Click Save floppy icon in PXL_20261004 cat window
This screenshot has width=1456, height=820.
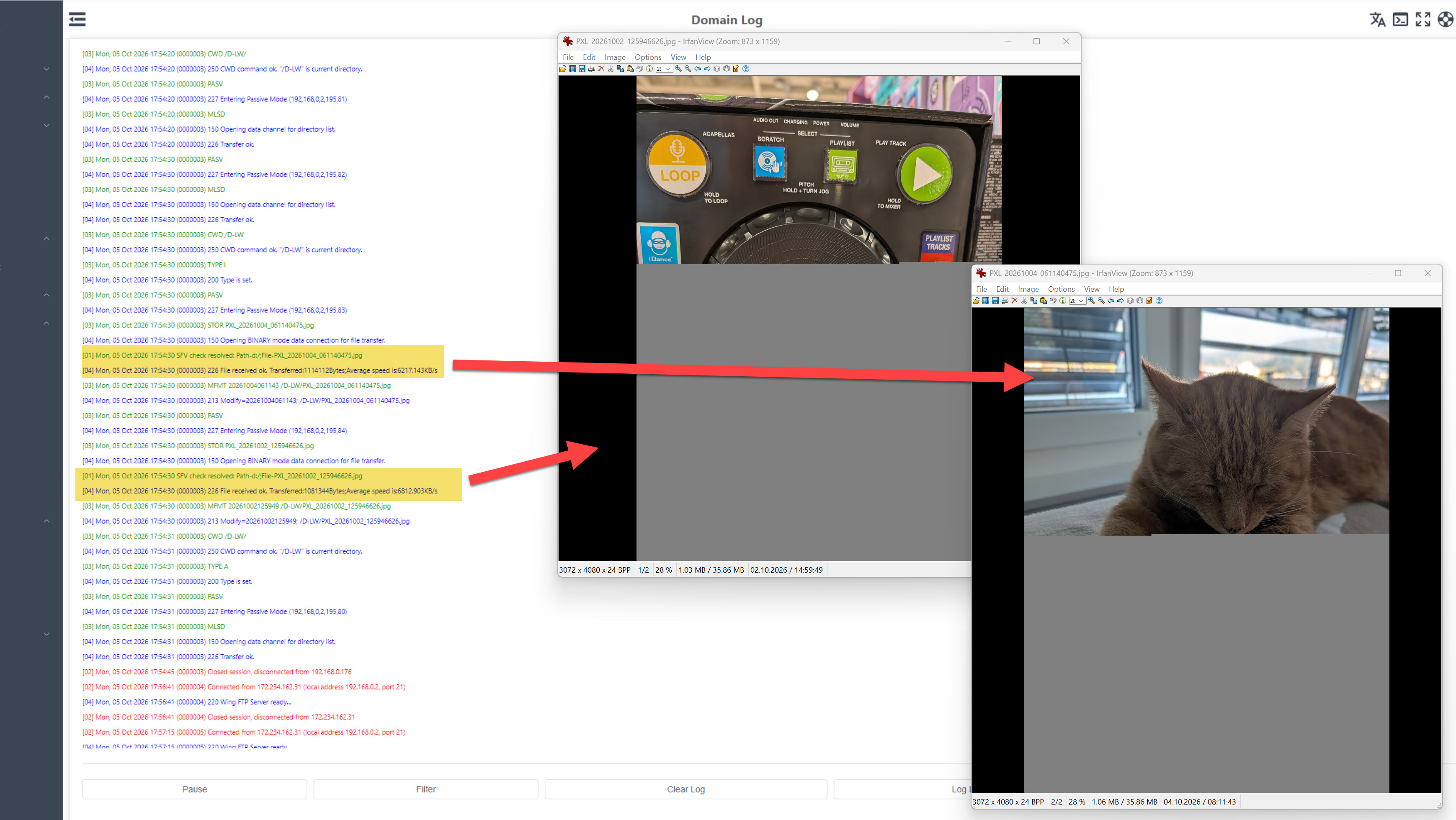[x=995, y=301]
